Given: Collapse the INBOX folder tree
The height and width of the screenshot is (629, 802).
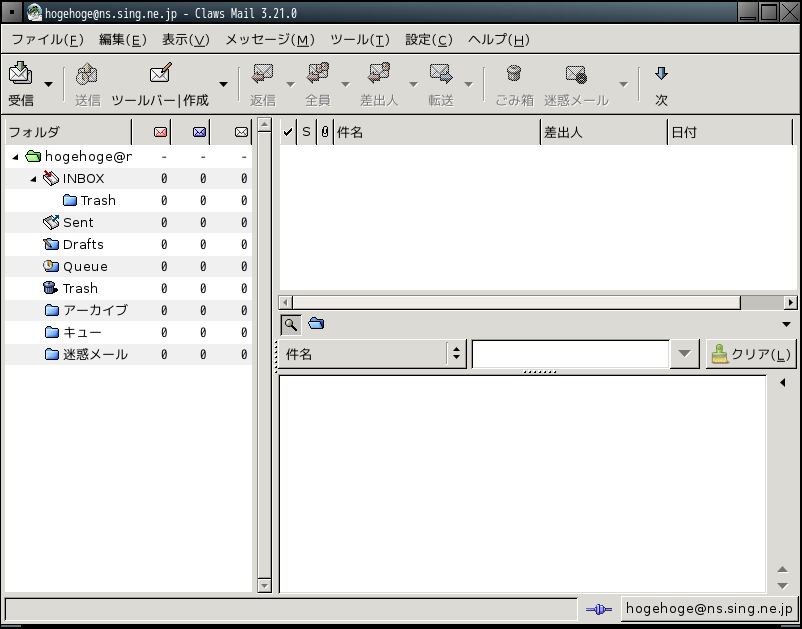Looking at the screenshot, I should [34, 179].
